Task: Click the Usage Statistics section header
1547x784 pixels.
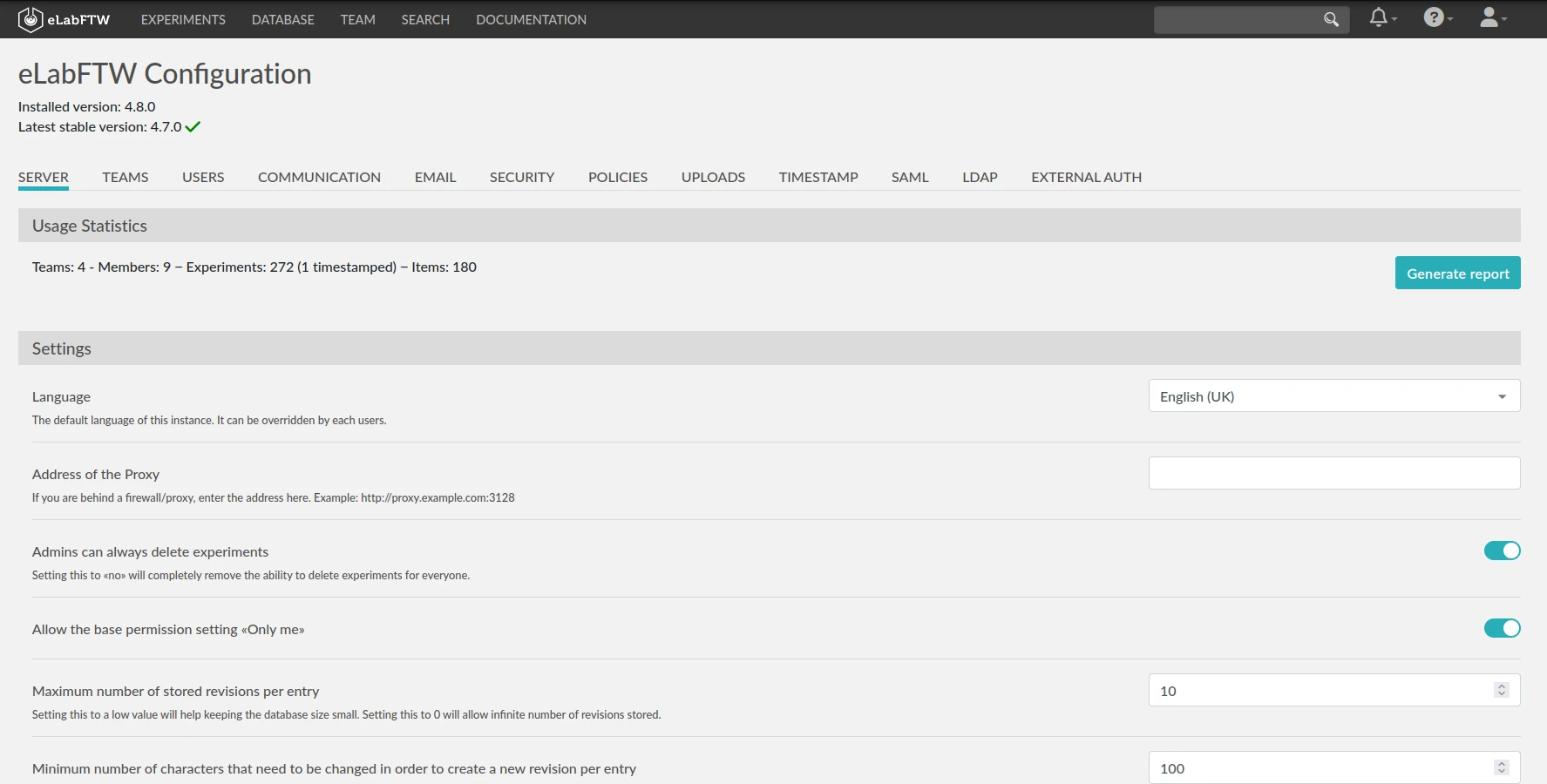Action: pos(770,225)
